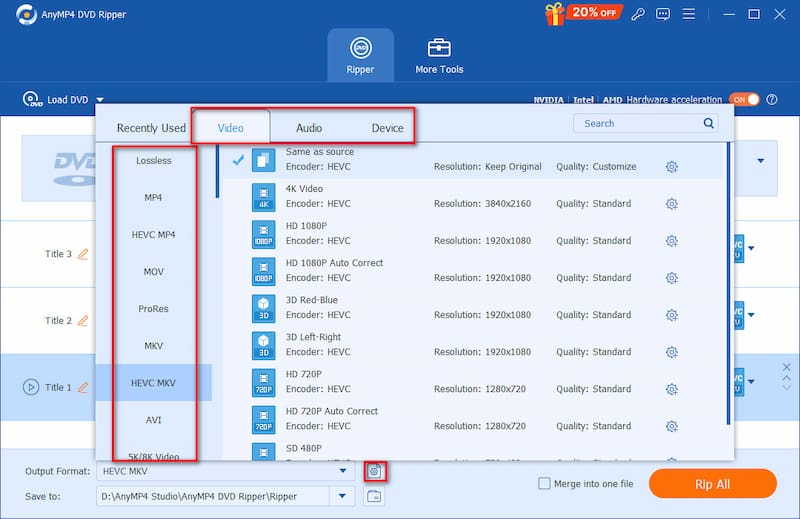Expand Title 2 format dropdown arrow
Viewport: 800px width, 519px height.
(x=751, y=315)
